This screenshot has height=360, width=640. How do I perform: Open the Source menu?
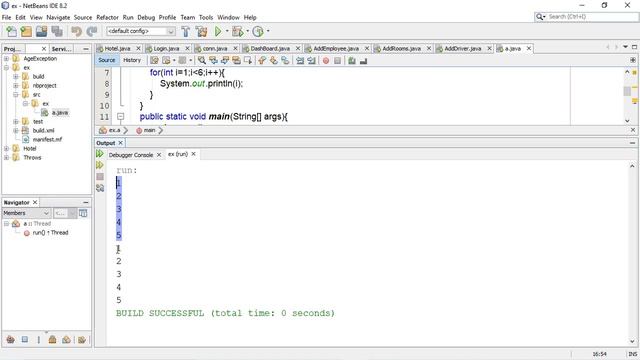pyautogui.click(x=83, y=17)
